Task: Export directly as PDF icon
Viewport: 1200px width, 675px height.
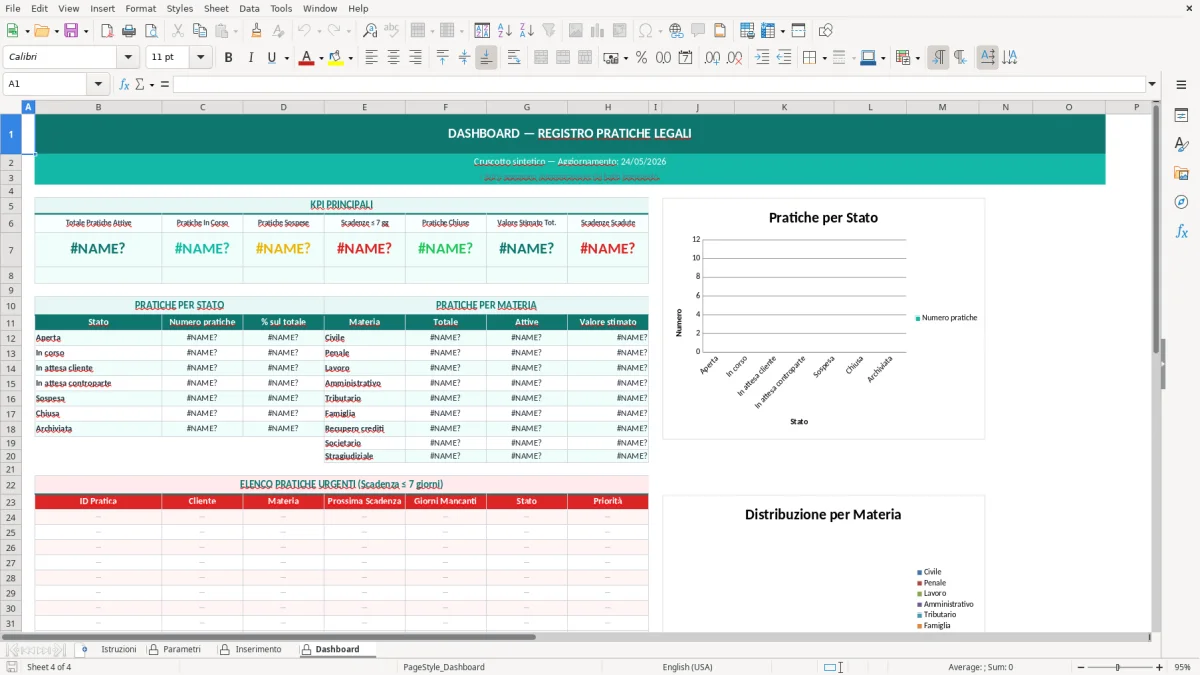Action: point(107,31)
